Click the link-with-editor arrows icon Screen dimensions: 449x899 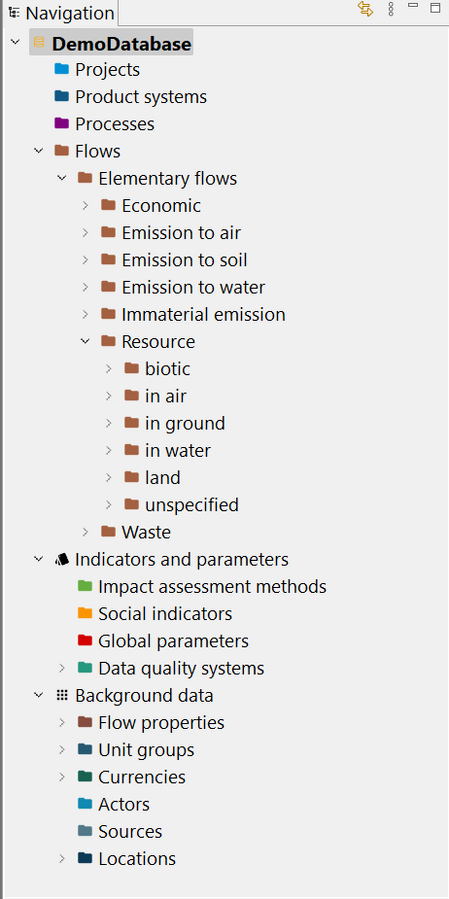pyautogui.click(x=365, y=9)
